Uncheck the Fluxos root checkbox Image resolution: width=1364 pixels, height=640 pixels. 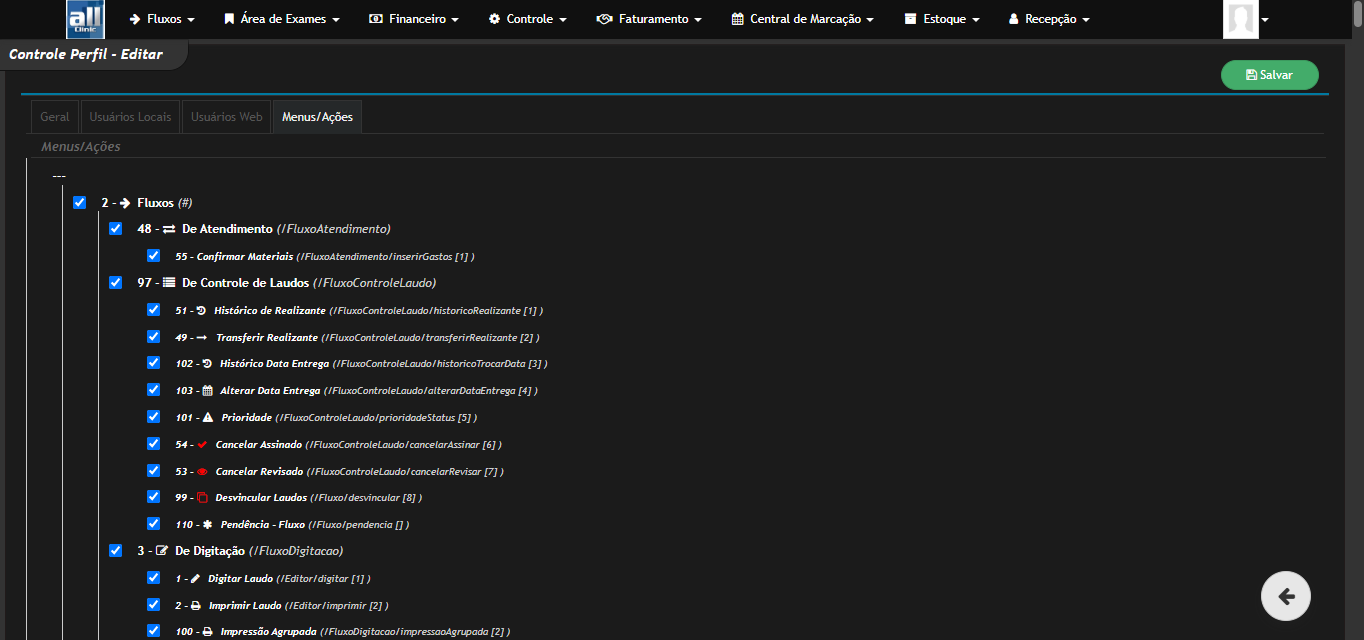coord(80,203)
